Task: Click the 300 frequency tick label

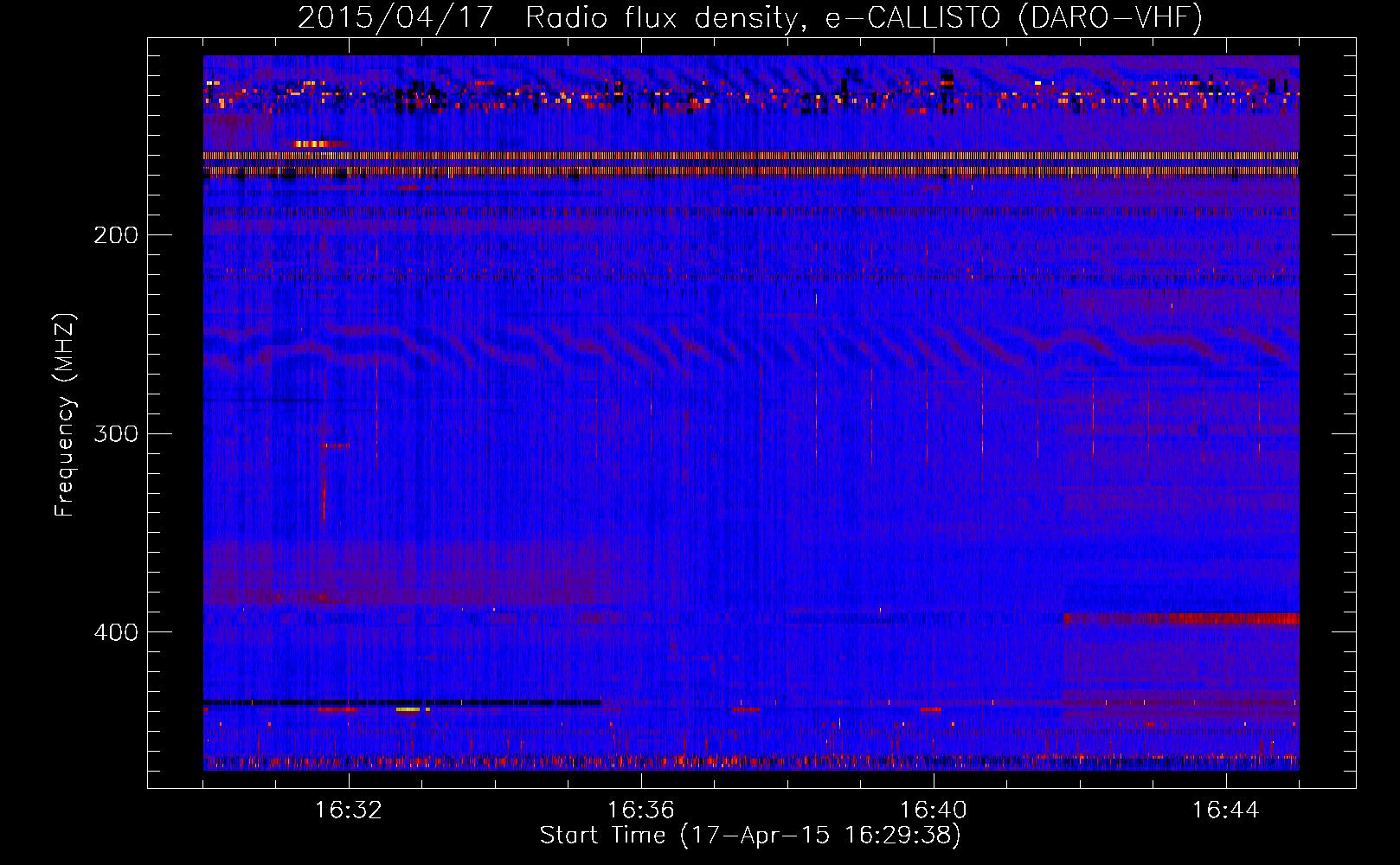Action: coord(116,433)
